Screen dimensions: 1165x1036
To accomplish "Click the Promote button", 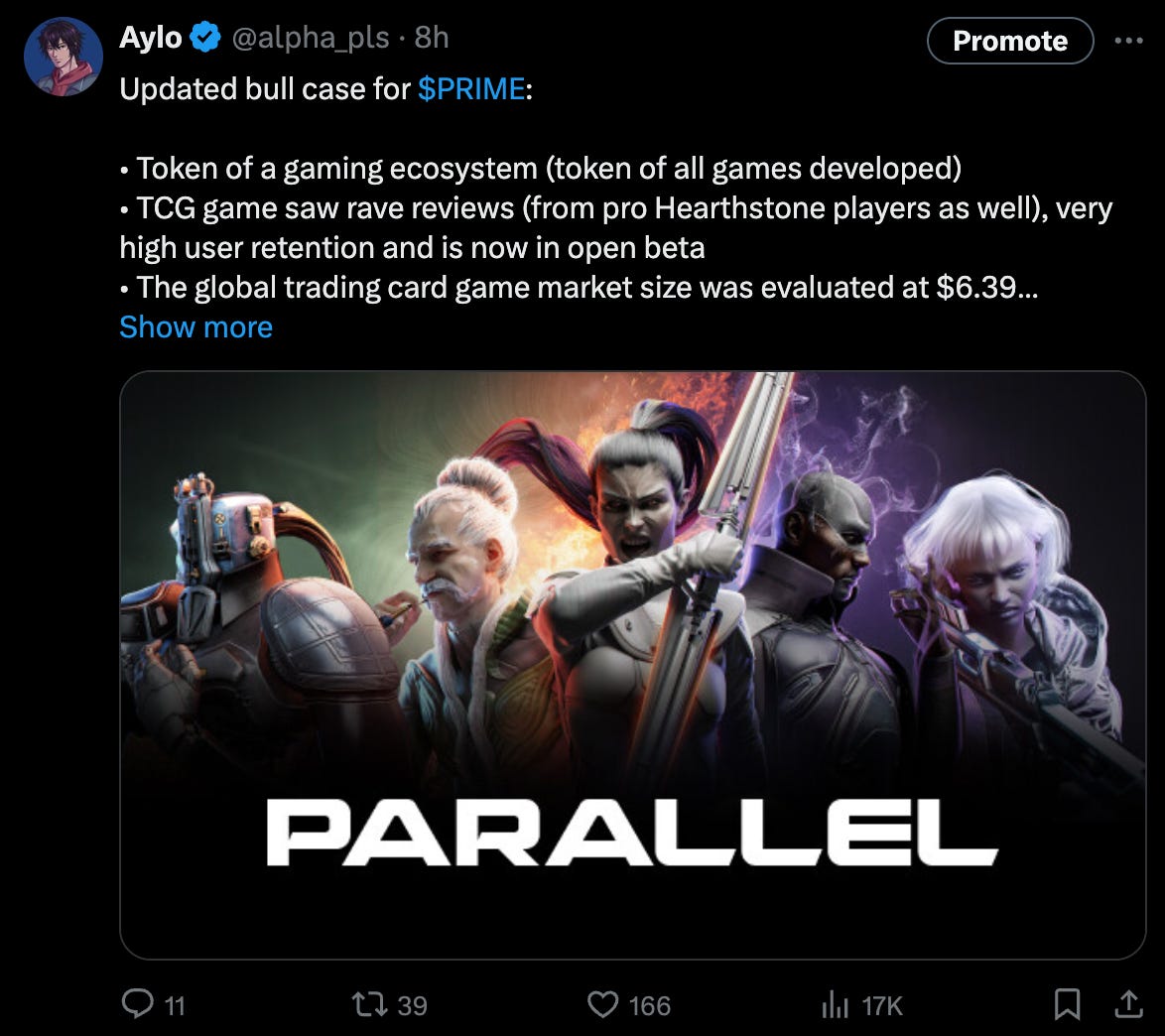I will pos(1010,41).
